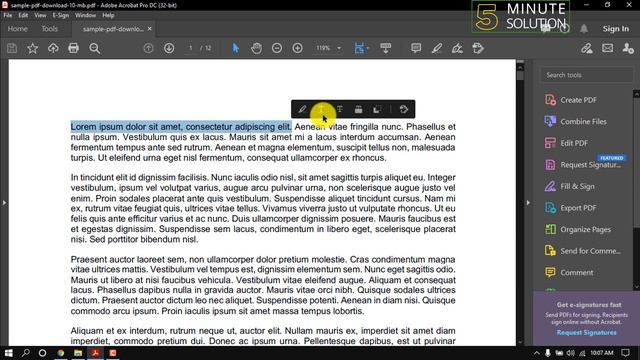
Task: Click the document vertical scrollbar thumb
Action: click(x=520, y=75)
